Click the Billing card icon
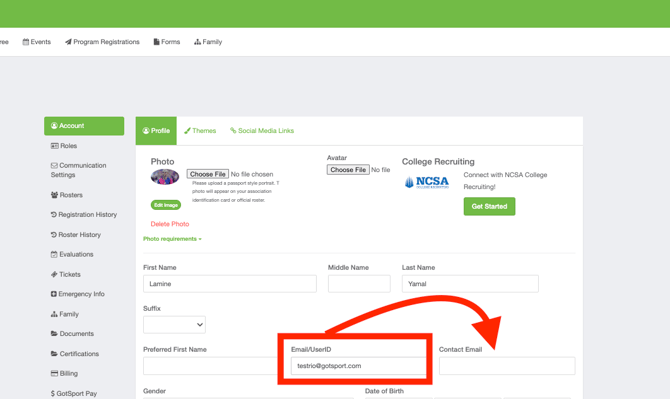 (x=54, y=374)
